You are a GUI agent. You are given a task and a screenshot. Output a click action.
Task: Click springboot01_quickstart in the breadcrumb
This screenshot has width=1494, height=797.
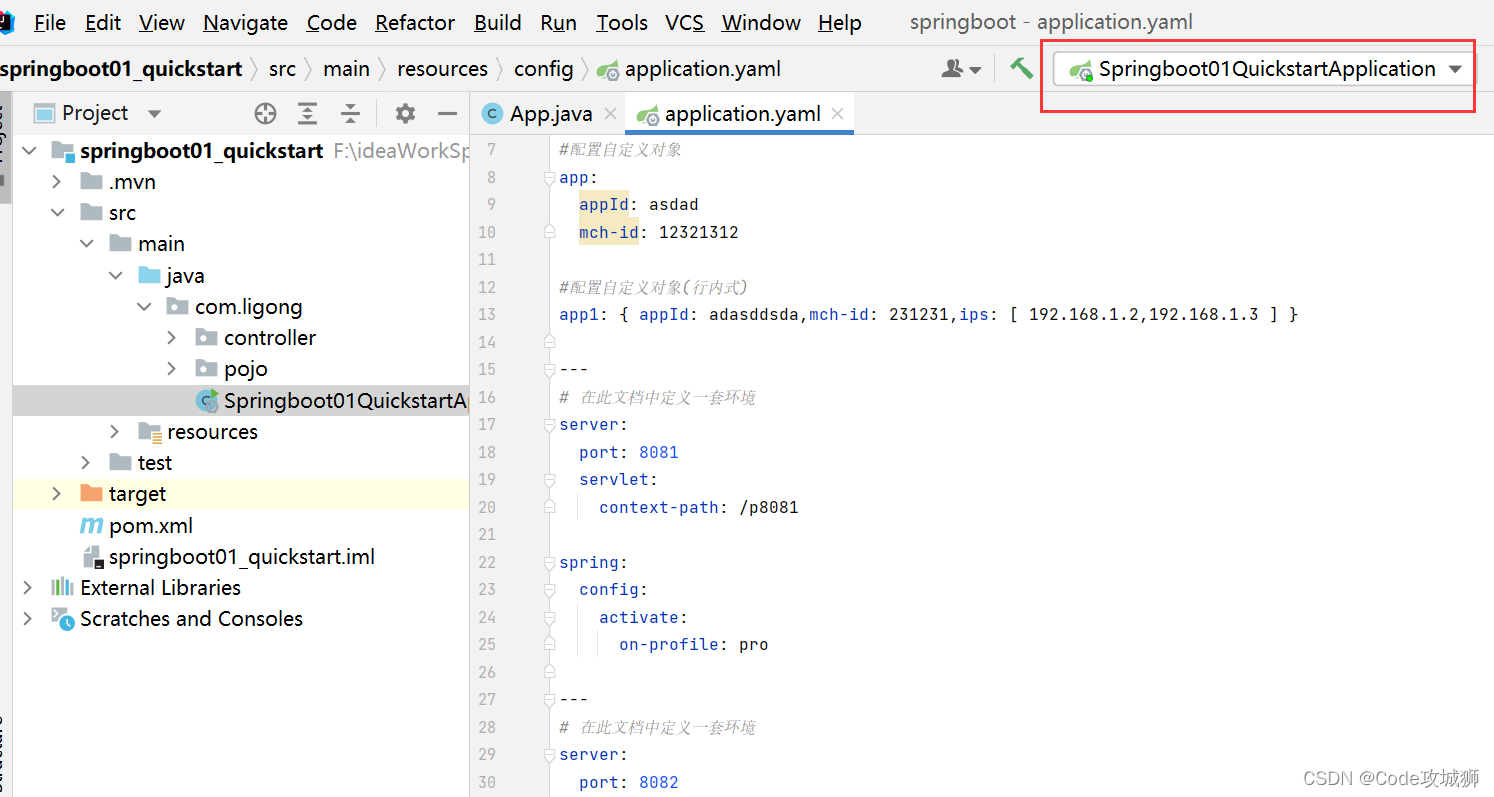point(121,69)
